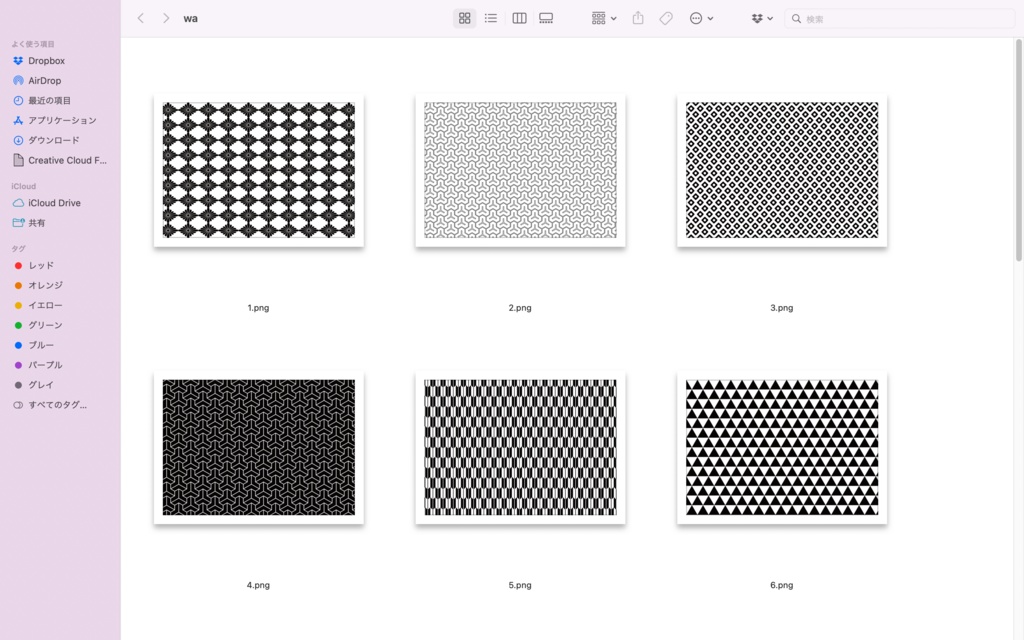Viewport: 1024px width, 640px height.
Task: Click the search field
Action: (x=899, y=18)
